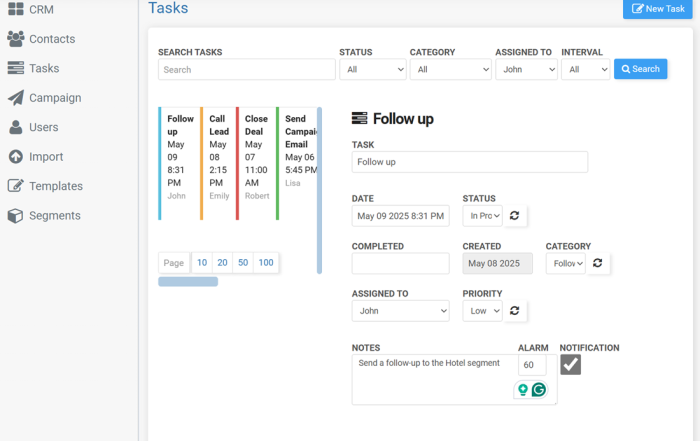Set page size to 50
The height and width of the screenshot is (441, 700).
[x=243, y=262]
